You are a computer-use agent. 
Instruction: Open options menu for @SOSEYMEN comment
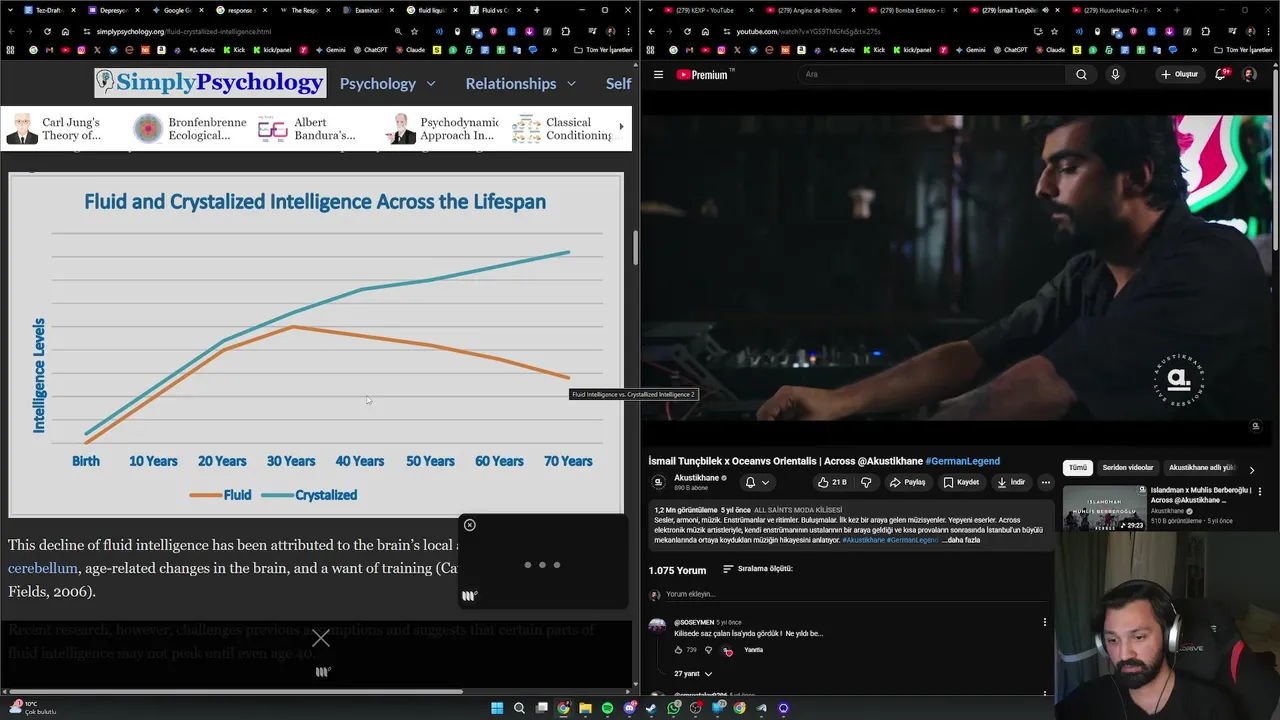tap(1045, 622)
